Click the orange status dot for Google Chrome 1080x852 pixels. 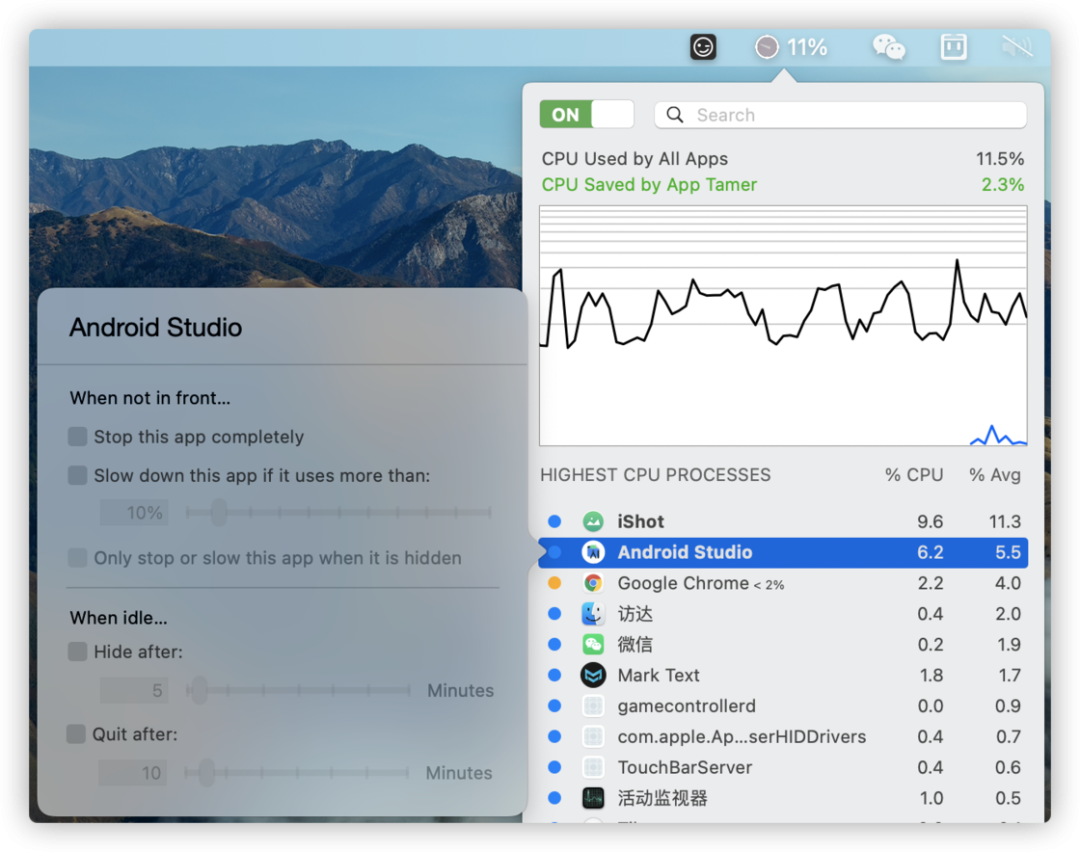coord(554,583)
